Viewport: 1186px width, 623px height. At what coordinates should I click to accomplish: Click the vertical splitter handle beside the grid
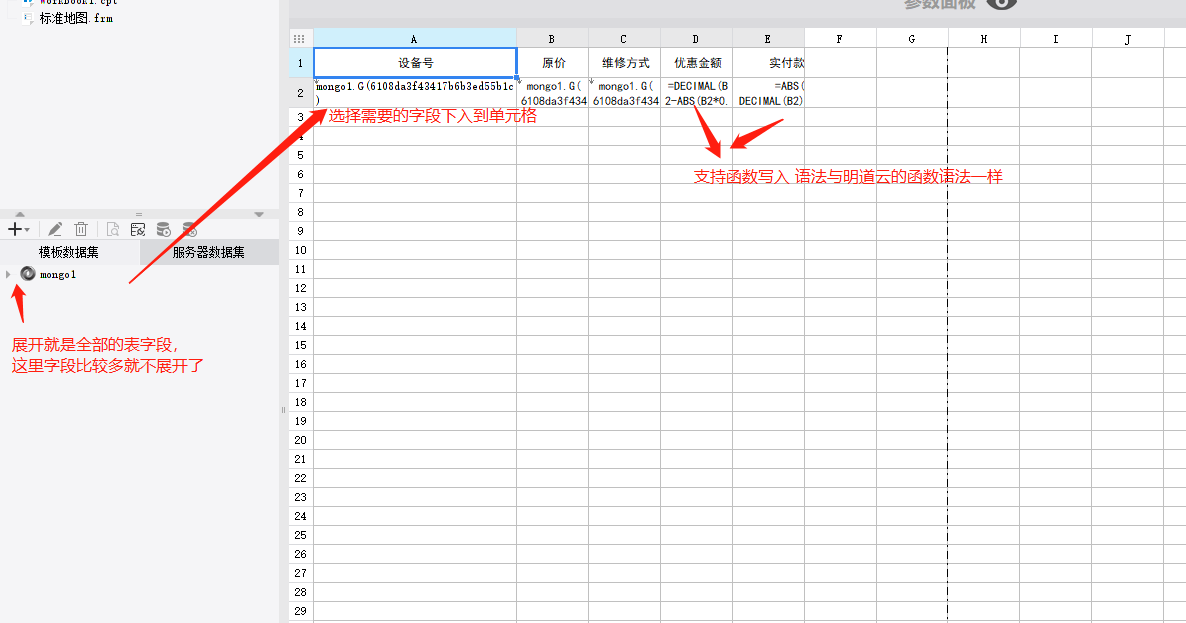click(284, 410)
